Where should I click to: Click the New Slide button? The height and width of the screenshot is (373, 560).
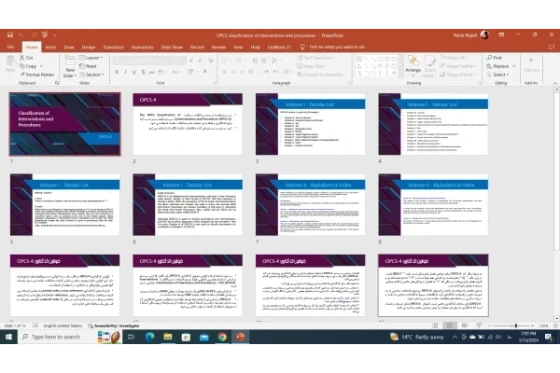[70, 66]
